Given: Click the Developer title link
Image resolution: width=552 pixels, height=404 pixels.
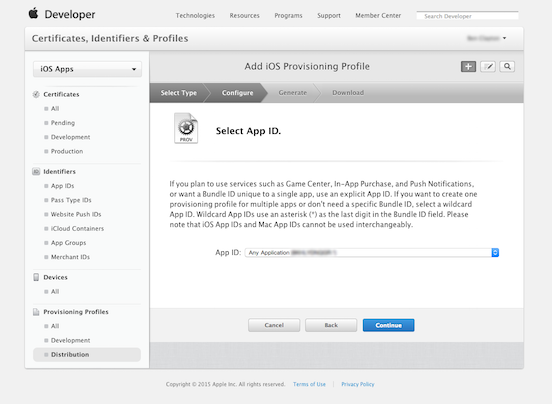Looking at the screenshot, I should tap(70, 14).
